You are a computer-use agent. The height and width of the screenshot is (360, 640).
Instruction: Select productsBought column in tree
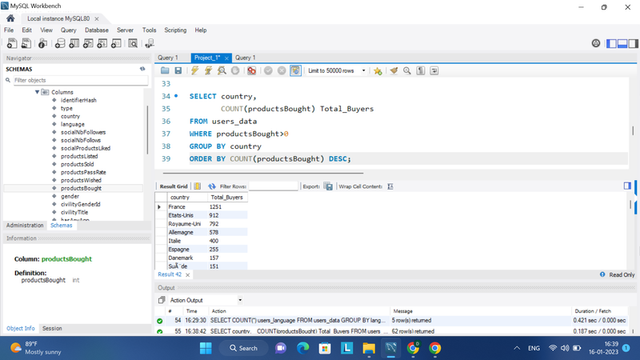[x=81, y=188]
